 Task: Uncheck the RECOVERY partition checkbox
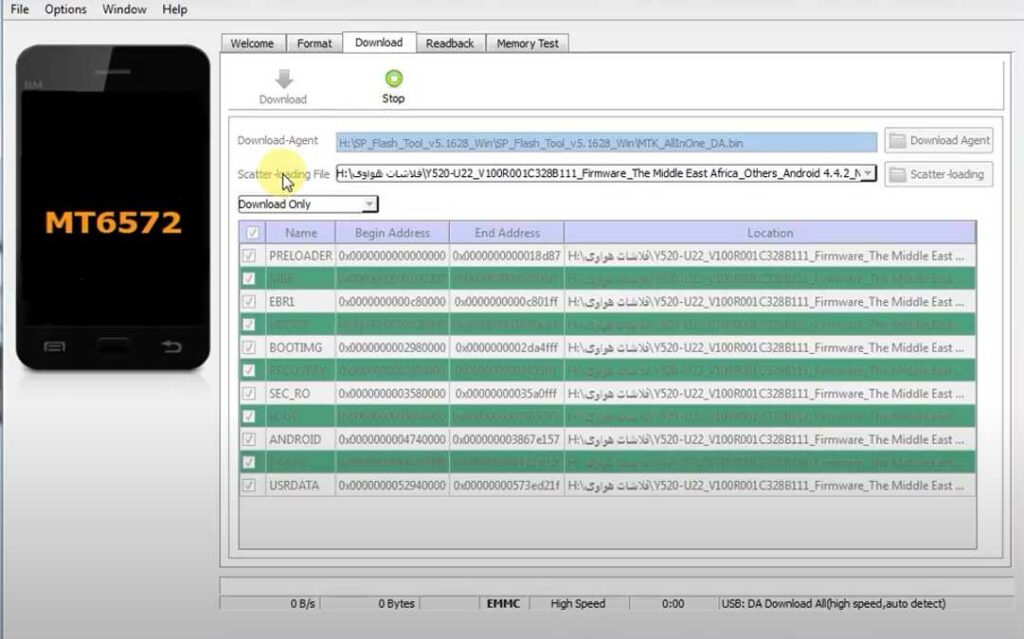click(x=249, y=370)
